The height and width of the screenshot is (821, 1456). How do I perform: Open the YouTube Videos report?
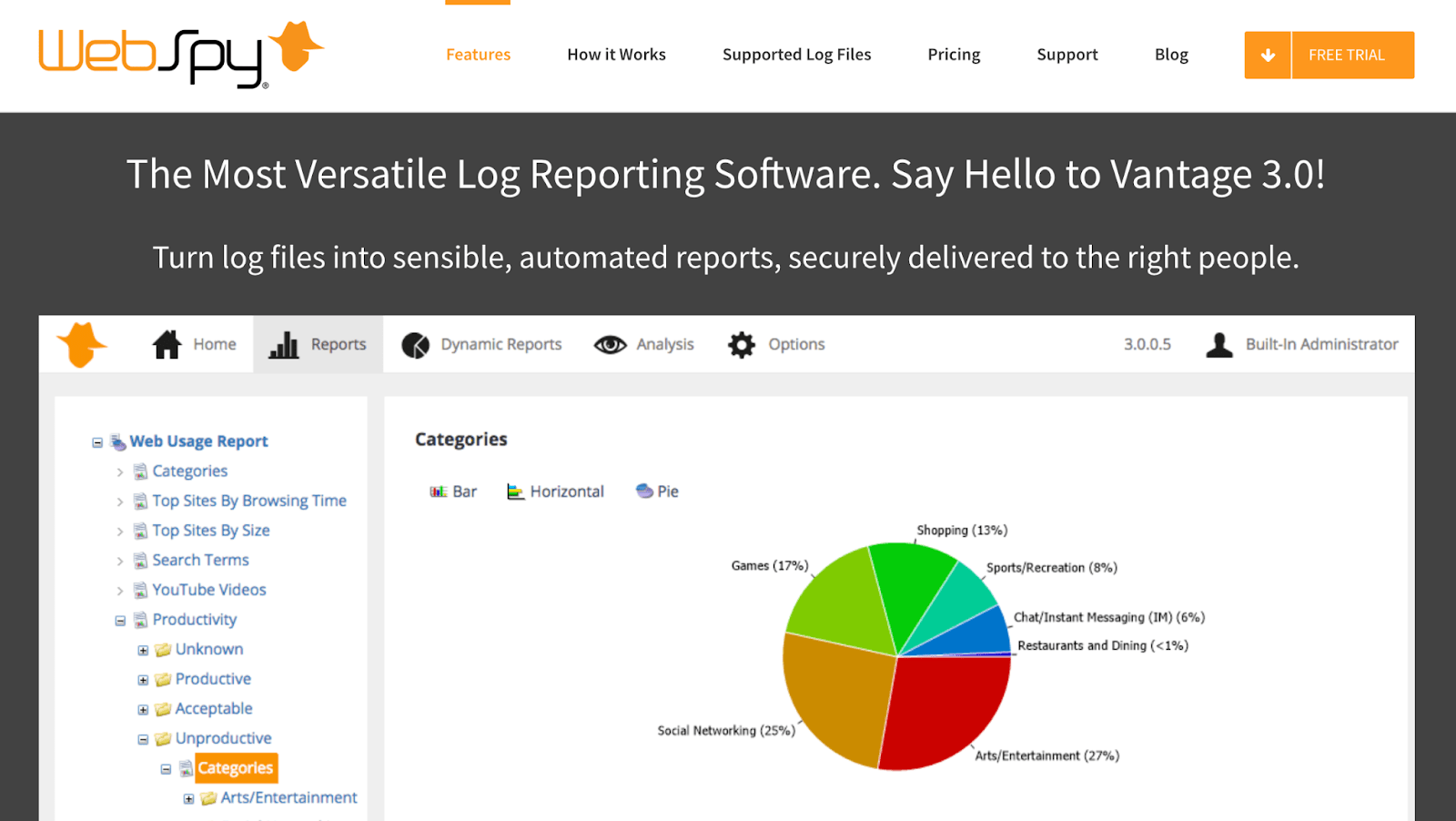click(209, 590)
